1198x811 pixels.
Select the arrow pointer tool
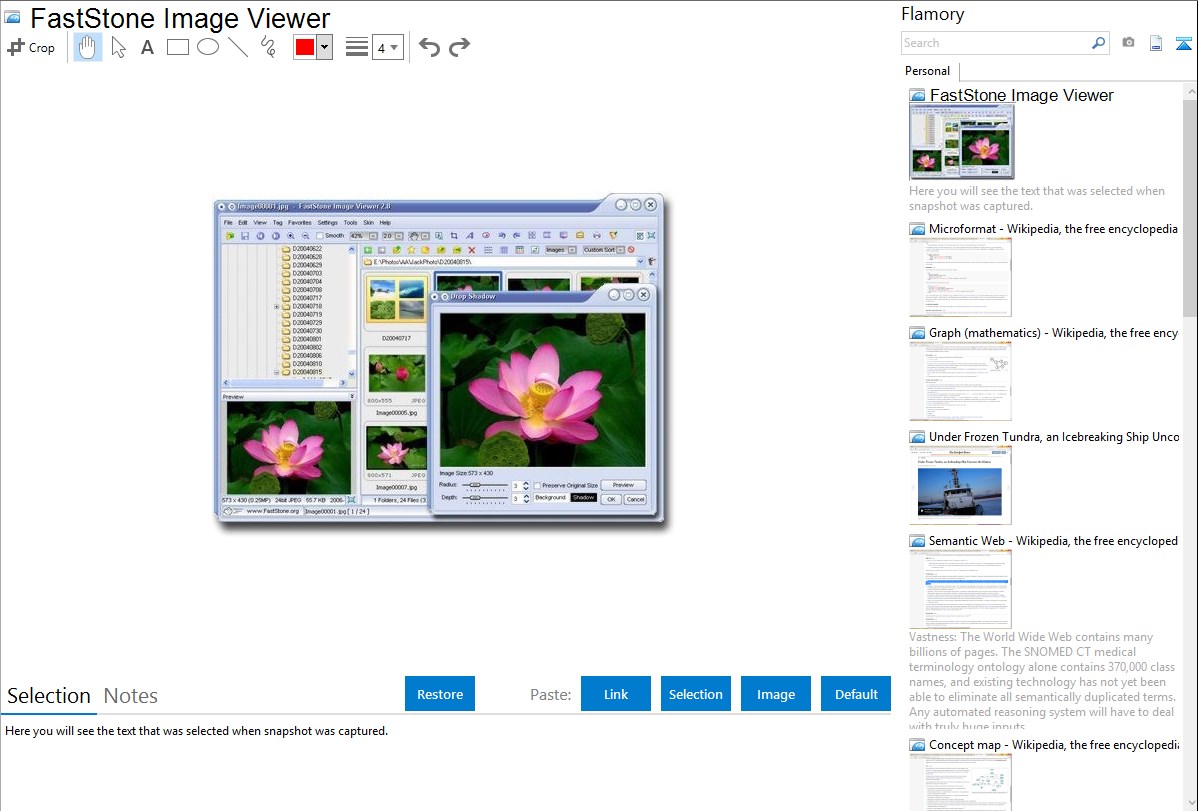click(118, 47)
